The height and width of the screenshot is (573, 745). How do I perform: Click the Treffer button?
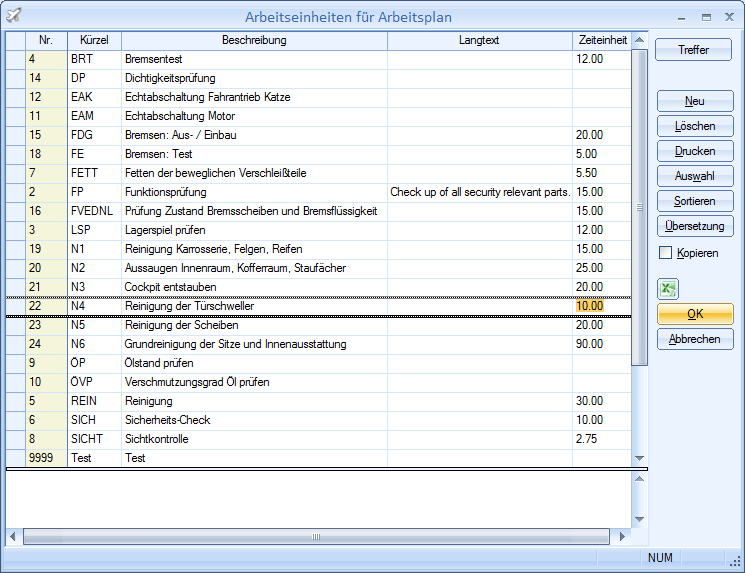click(693, 50)
